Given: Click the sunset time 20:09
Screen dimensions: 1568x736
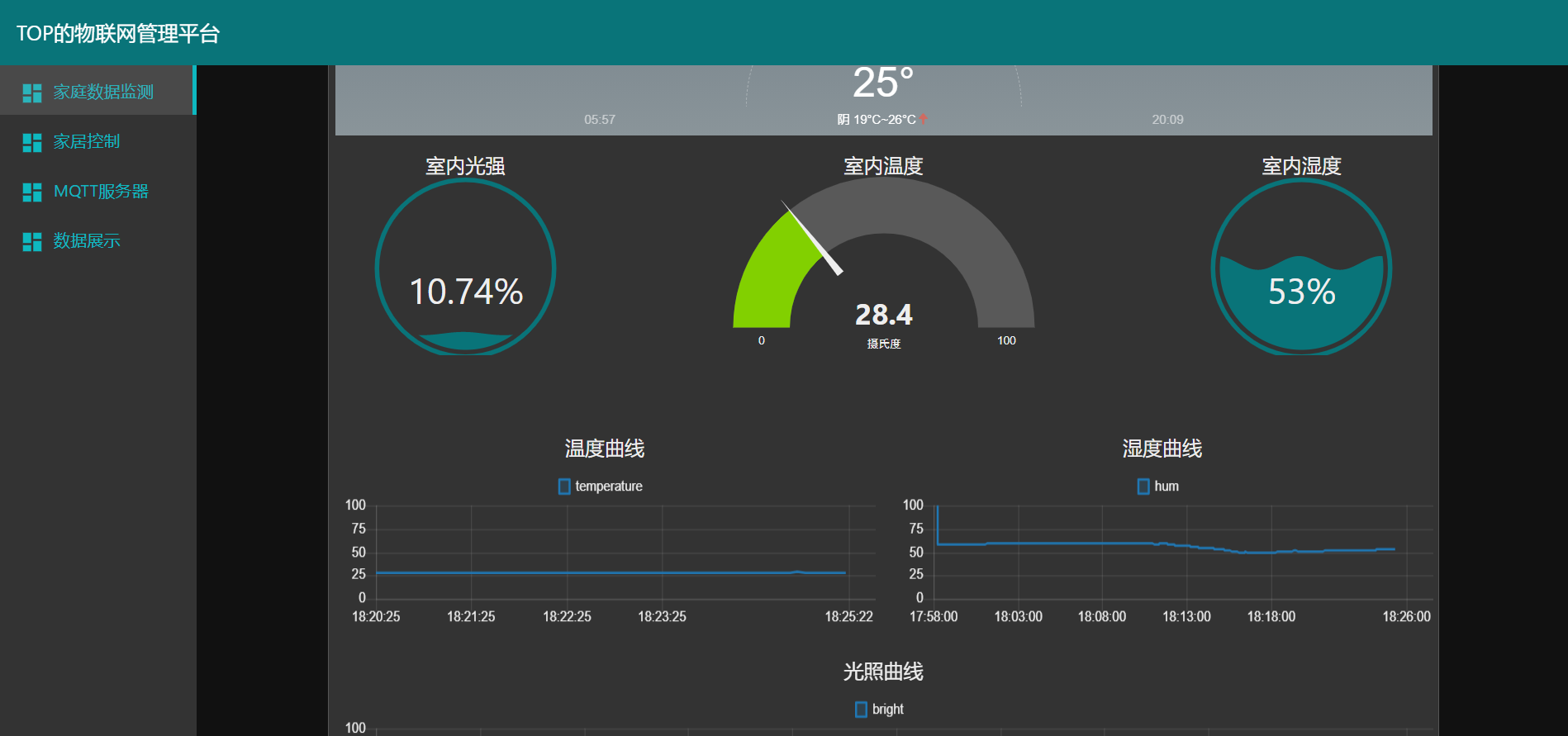Looking at the screenshot, I should (1167, 120).
